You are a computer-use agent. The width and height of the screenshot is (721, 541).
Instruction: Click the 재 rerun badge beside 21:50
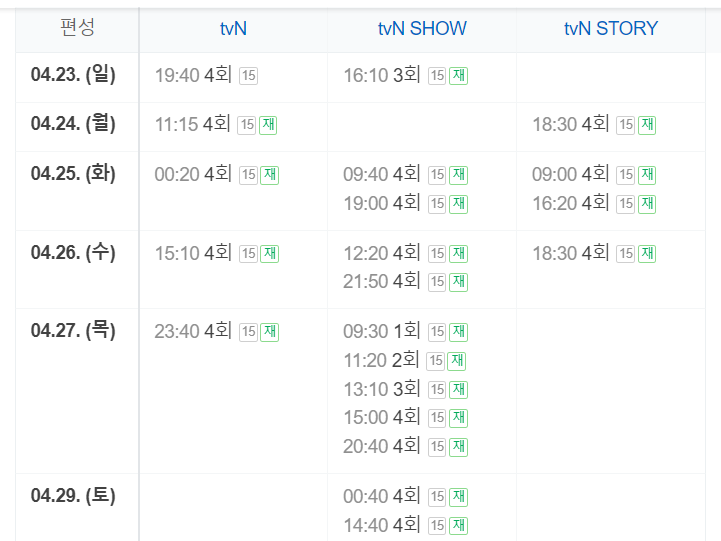pyautogui.click(x=458, y=282)
